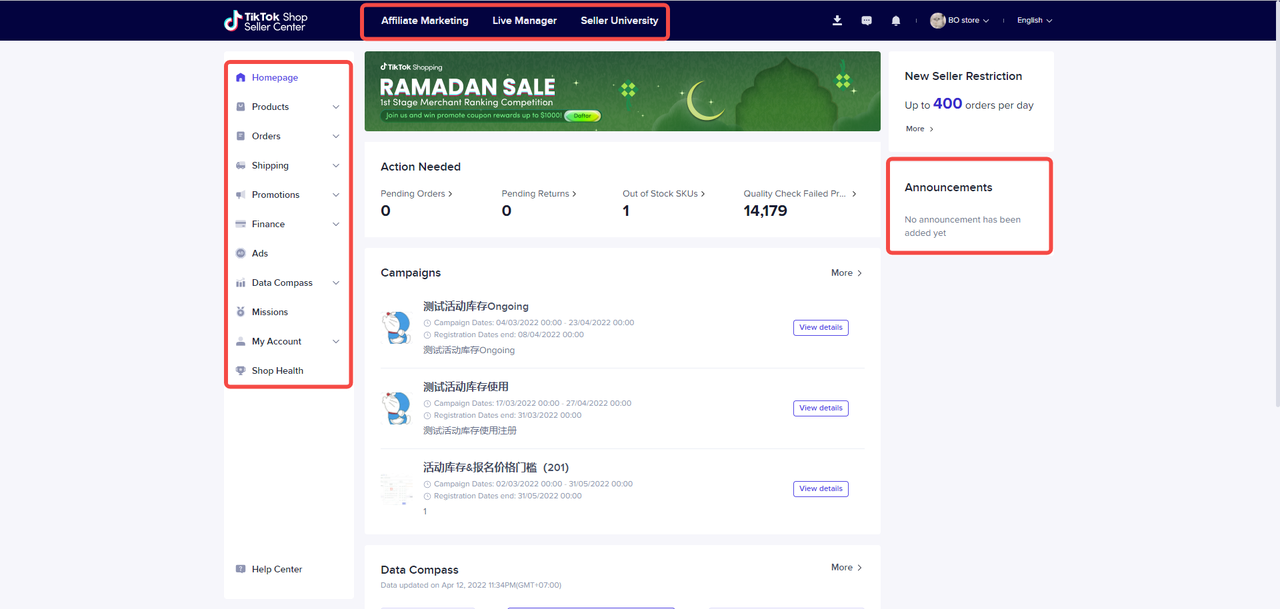Go to Seller University tab

pos(619,21)
